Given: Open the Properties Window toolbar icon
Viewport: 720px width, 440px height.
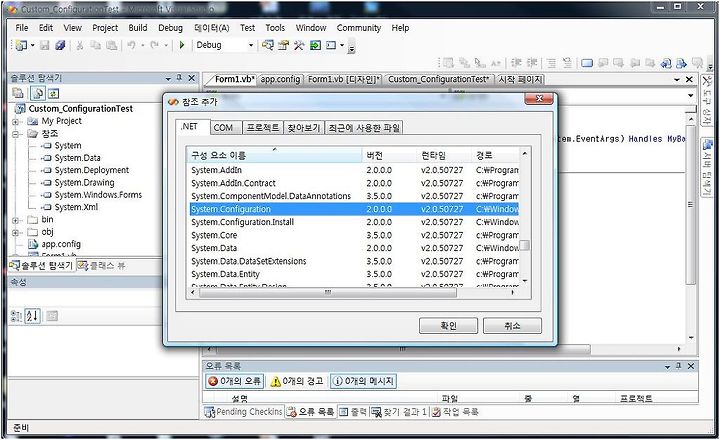Looking at the screenshot, I should coord(283,45).
